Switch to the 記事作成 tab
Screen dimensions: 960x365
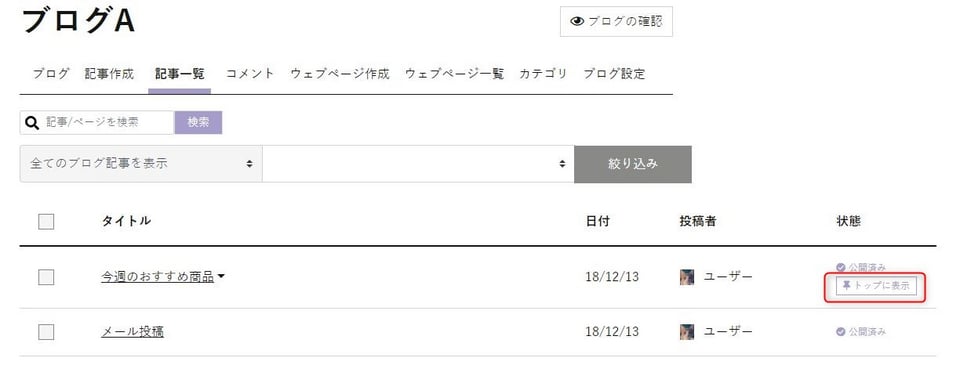[x=109, y=74]
